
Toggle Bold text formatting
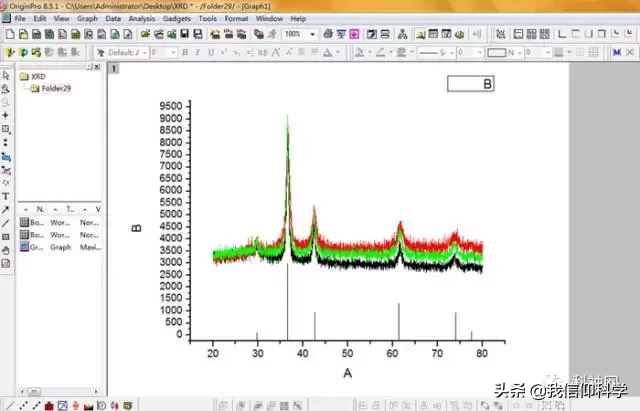(x=185, y=52)
